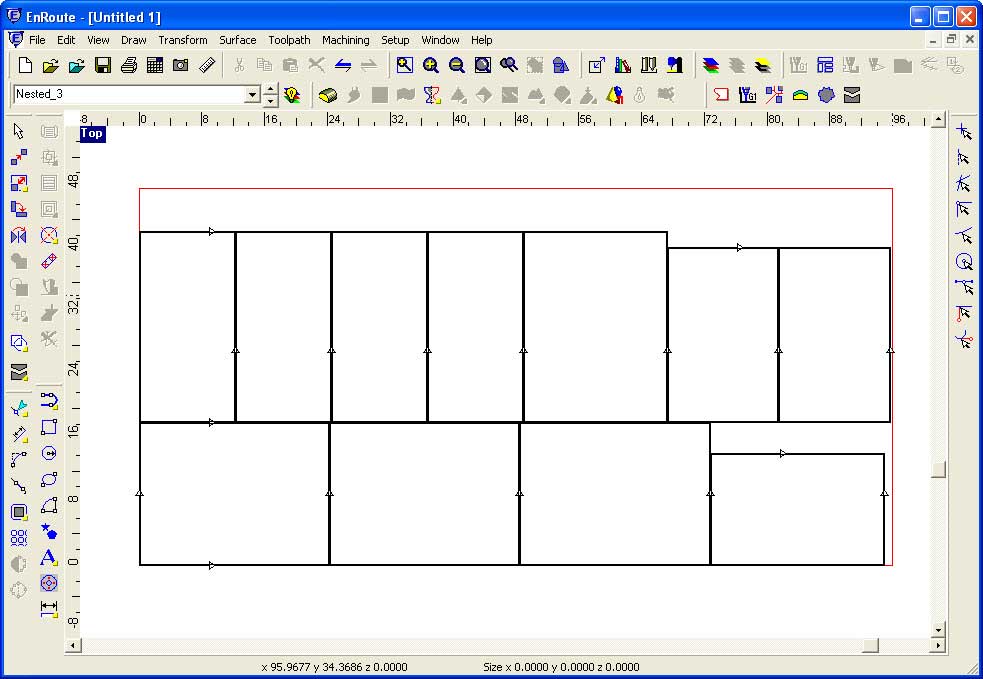Click the layer spinner up arrow
The height and width of the screenshot is (679, 983).
(x=270, y=89)
